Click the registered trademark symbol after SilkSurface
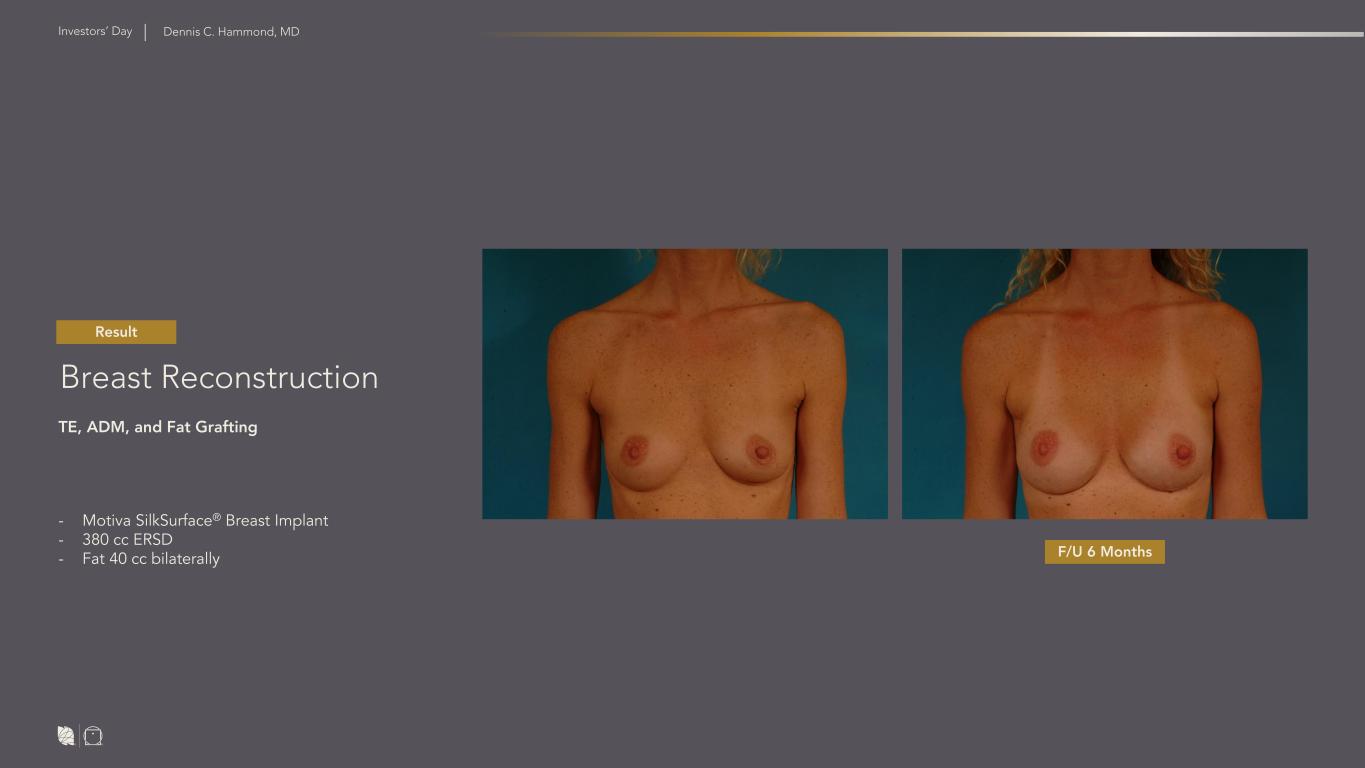Viewport: 1365px width, 768px height. point(217,517)
